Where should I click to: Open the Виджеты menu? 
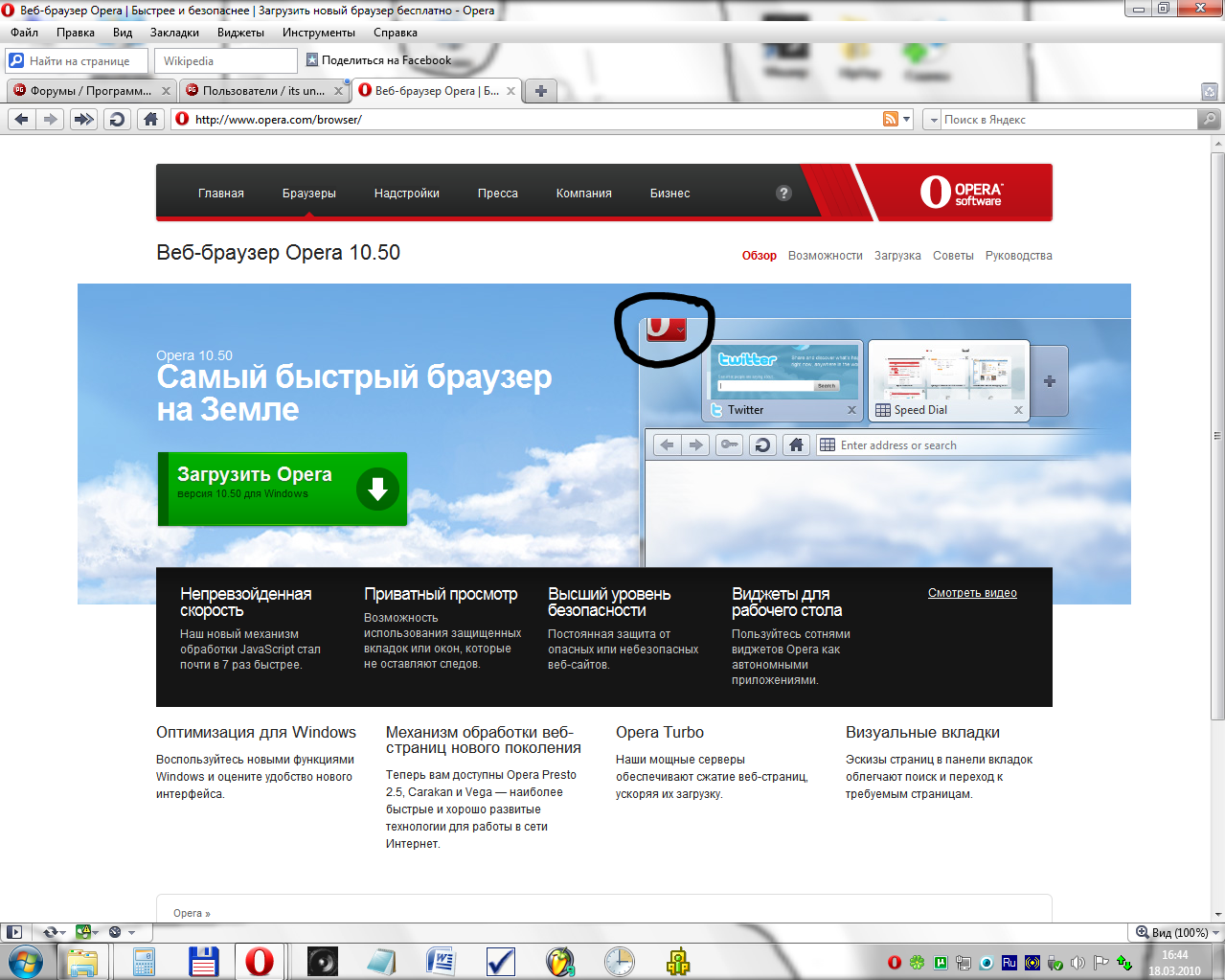pyautogui.click(x=240, y=33)
